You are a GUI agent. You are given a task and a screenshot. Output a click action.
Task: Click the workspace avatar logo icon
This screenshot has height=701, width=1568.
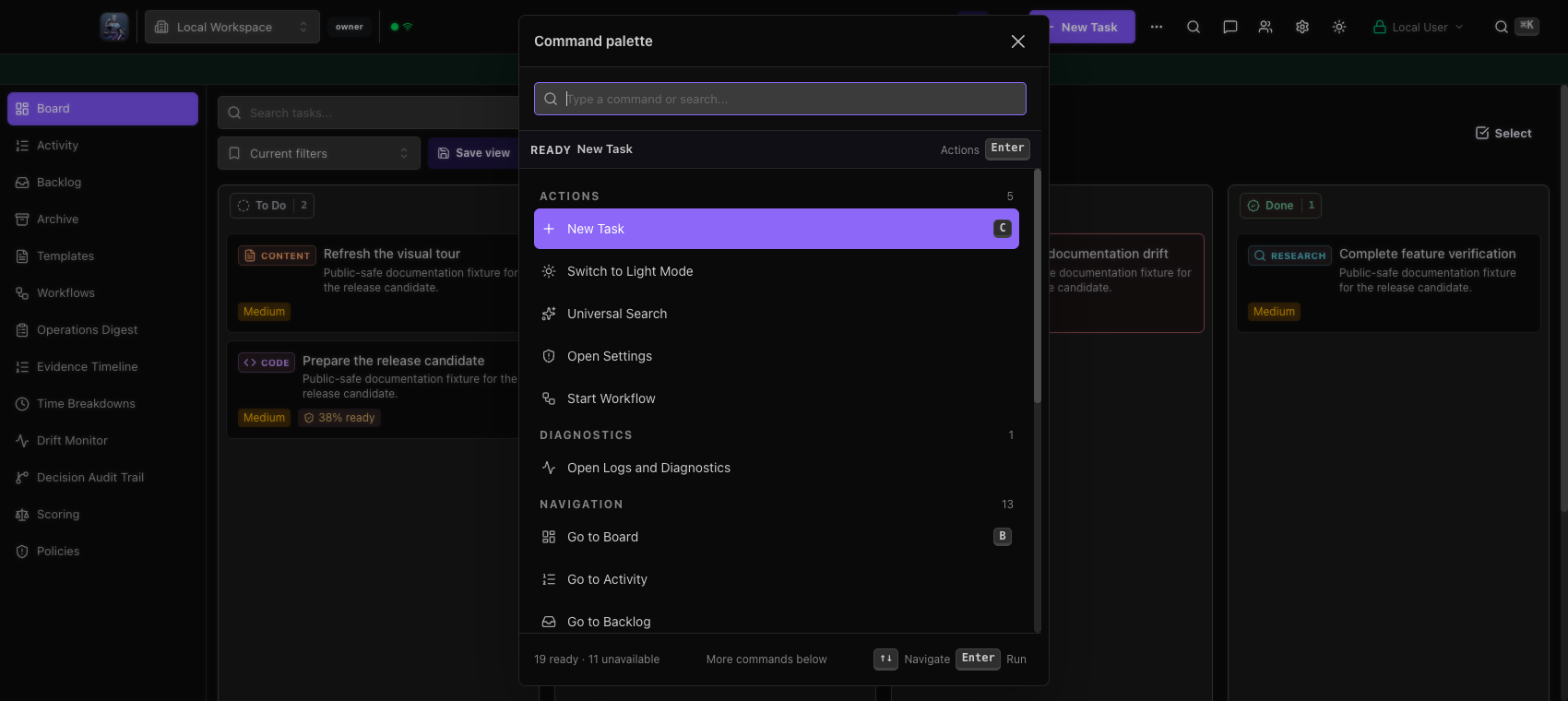coord(114,27)
